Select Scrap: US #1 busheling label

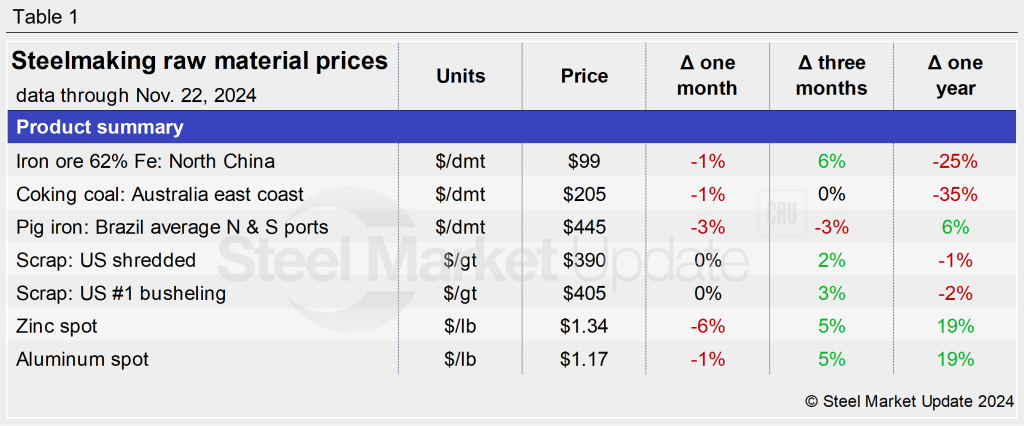pos(121,293)
